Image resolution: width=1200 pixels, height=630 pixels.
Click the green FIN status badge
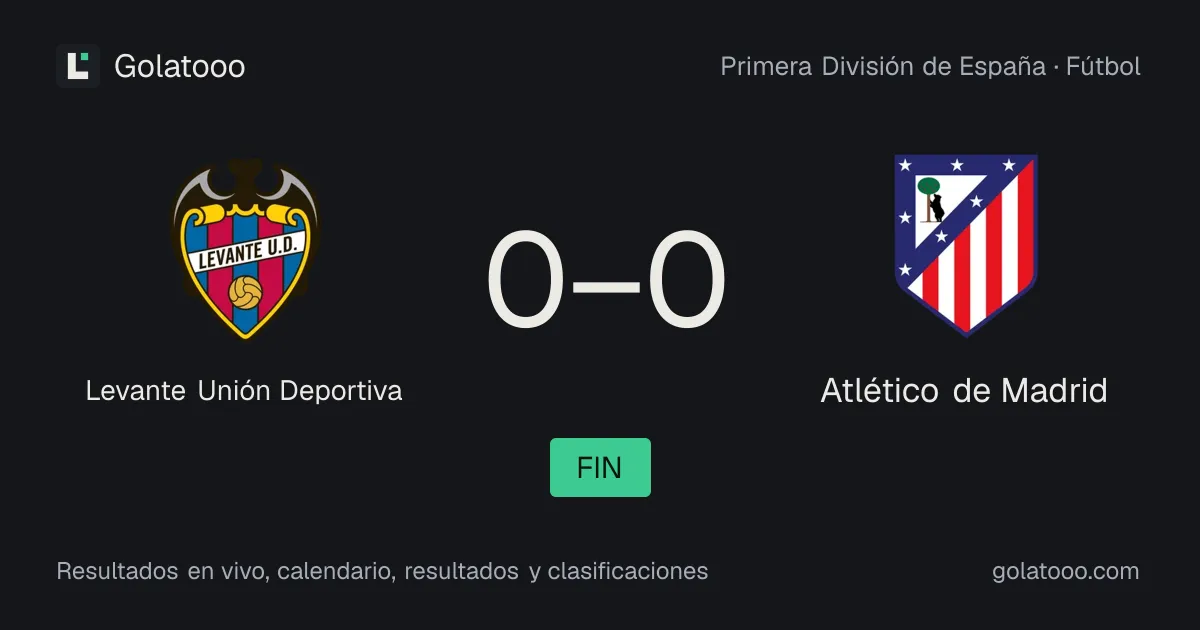[600, 467]
